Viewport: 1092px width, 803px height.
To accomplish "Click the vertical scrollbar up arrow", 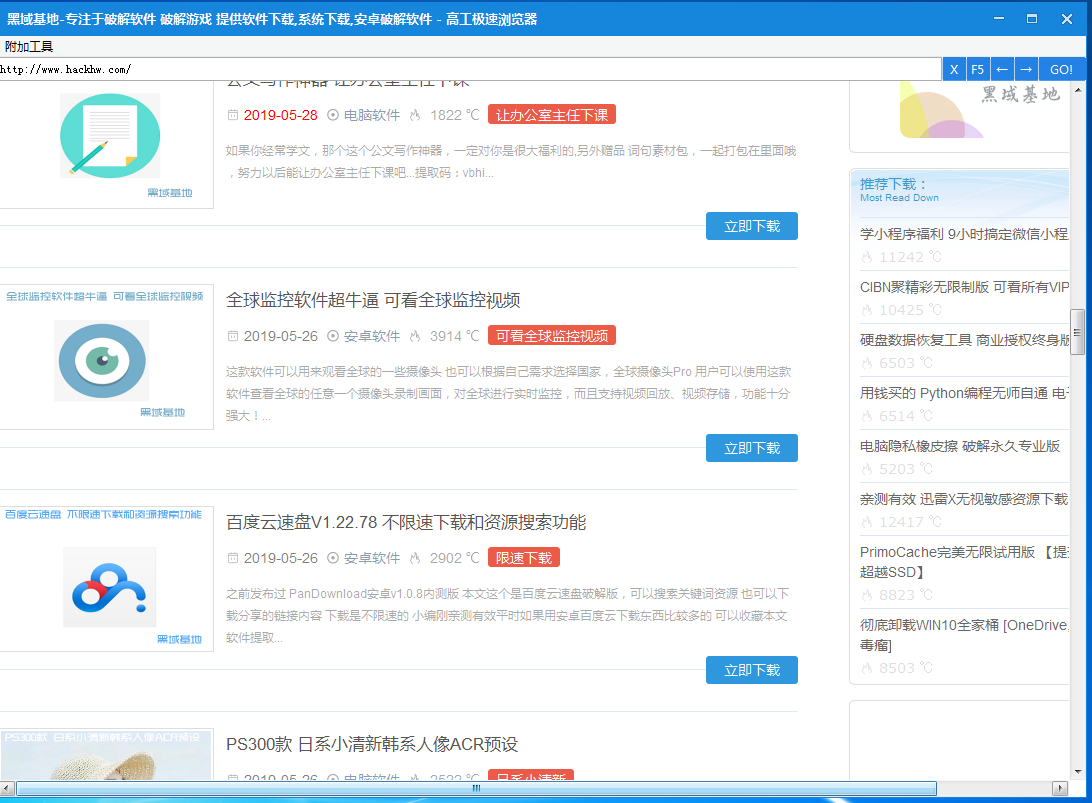I will (x=1078, y=90).
